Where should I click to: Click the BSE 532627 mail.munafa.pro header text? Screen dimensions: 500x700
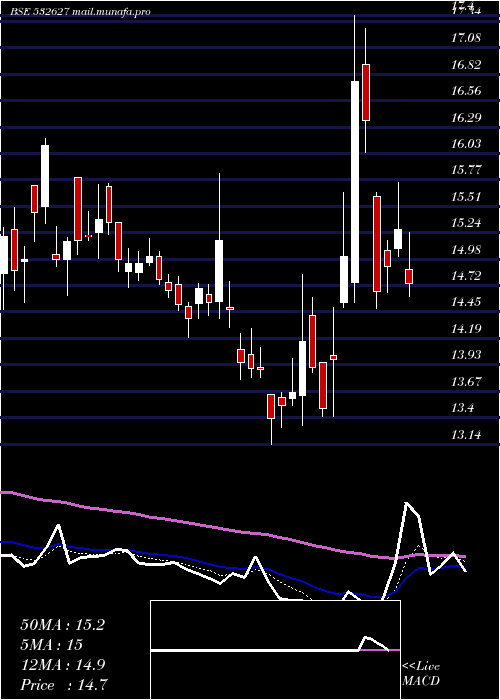pyautogui.click(x=80, y=12)
